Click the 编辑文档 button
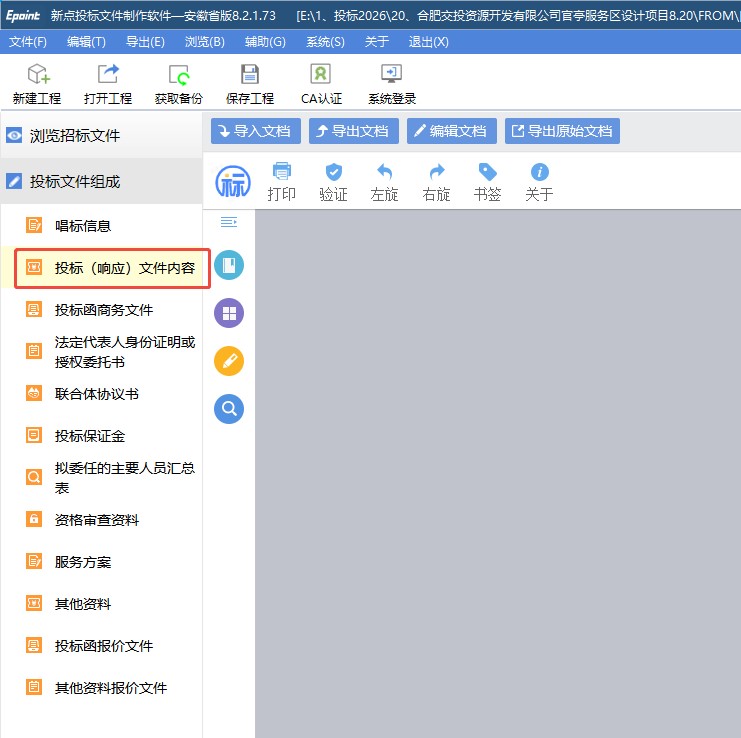The height and width of the screenshot is (738, 741). [x=451, y=131]
